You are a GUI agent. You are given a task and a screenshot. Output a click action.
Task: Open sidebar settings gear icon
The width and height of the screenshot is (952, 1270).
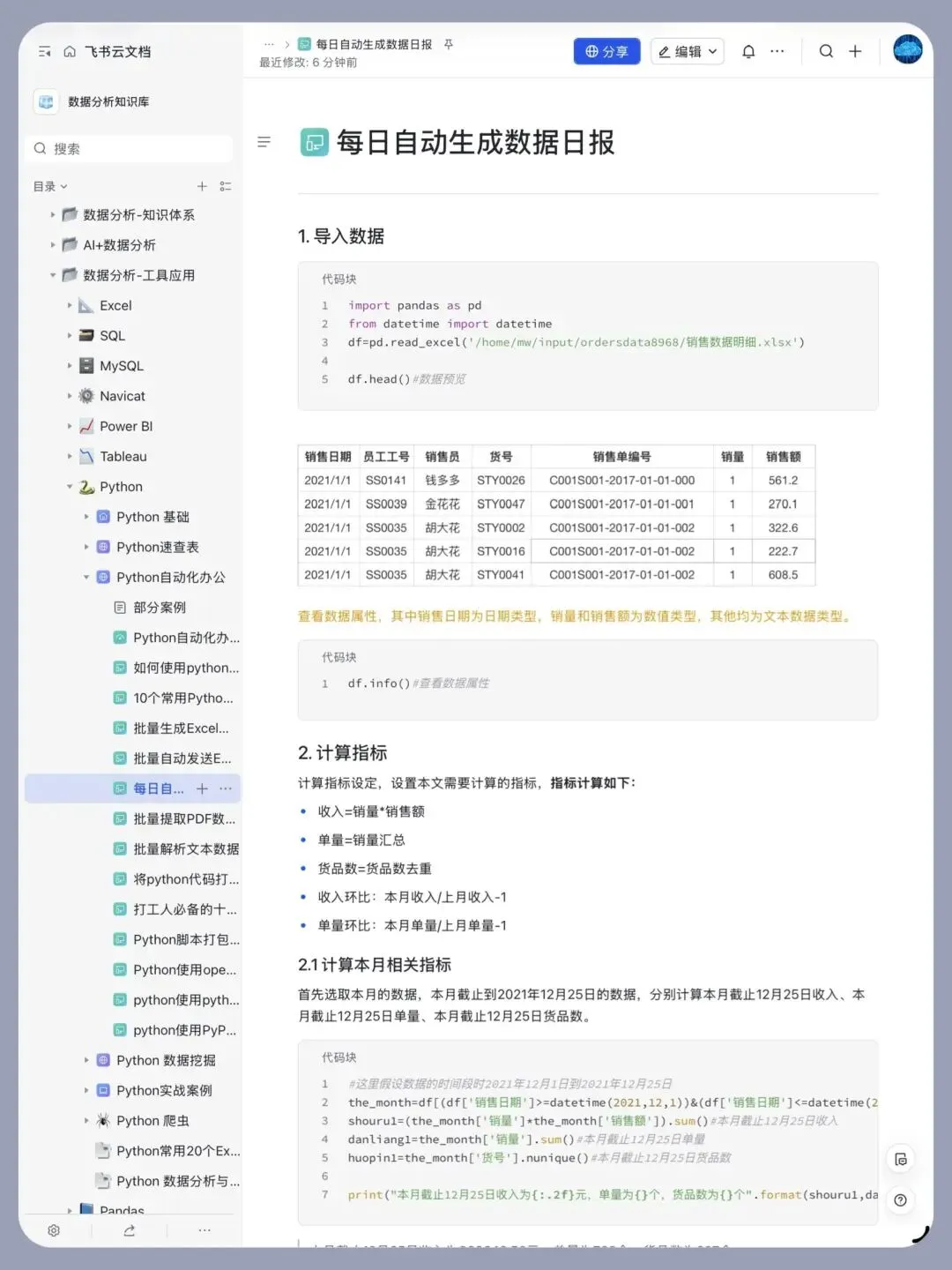click(54, 1230)
